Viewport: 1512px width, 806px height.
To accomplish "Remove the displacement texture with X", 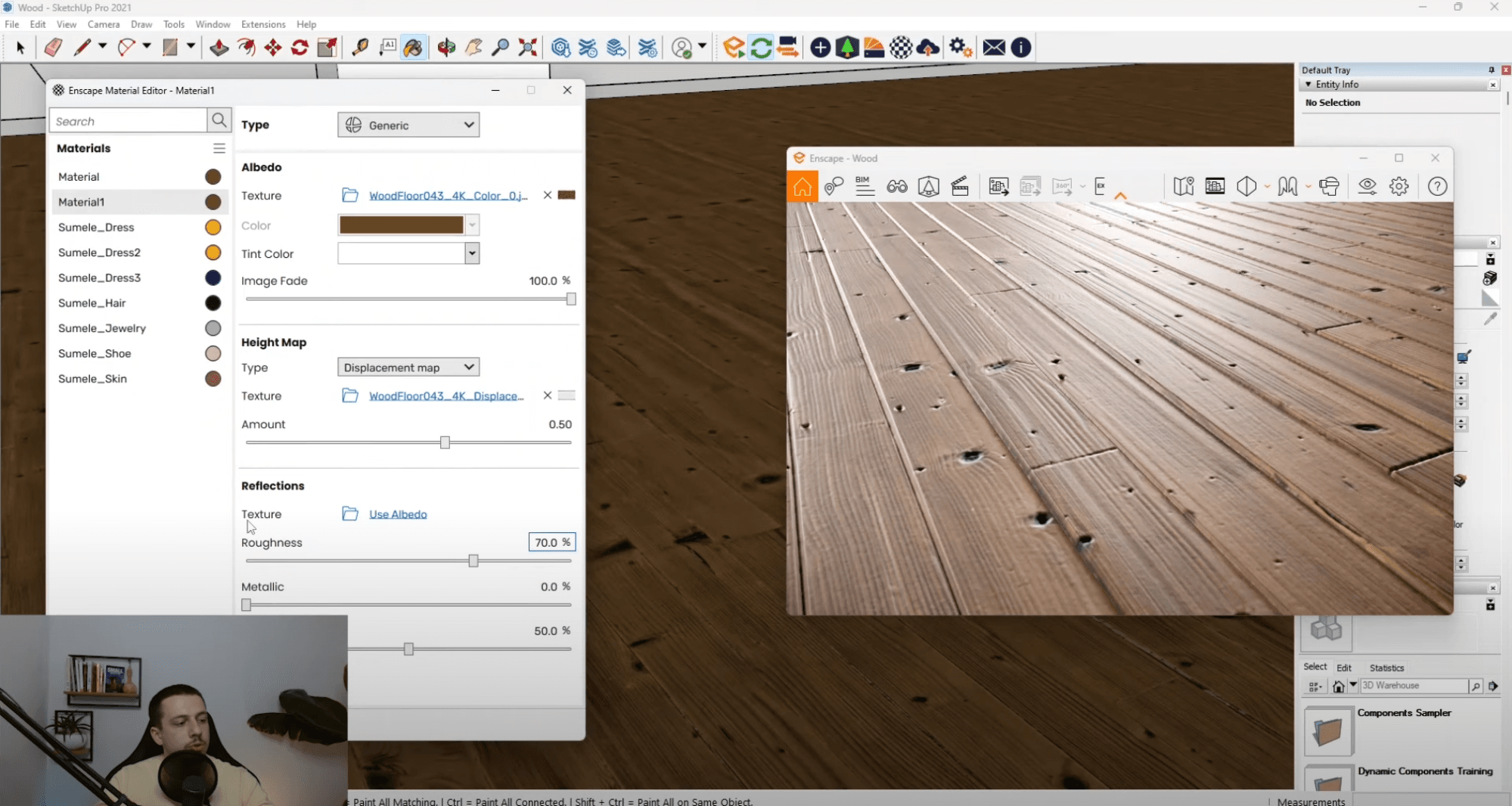I will tap(547, 395).
